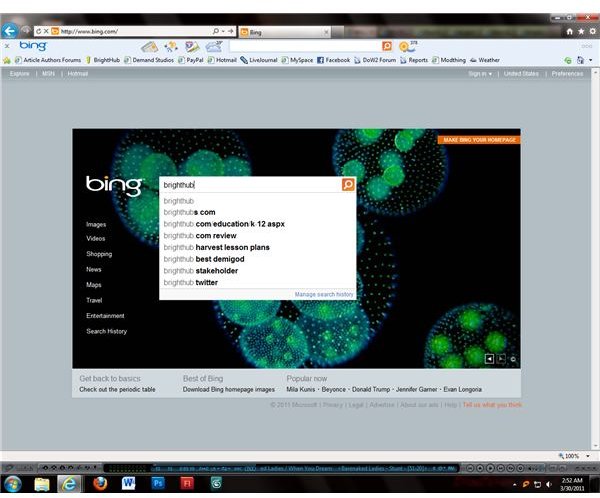Click the Bing toolbar orange search button
Screen dimensions: 600x498
pos(387,46)
